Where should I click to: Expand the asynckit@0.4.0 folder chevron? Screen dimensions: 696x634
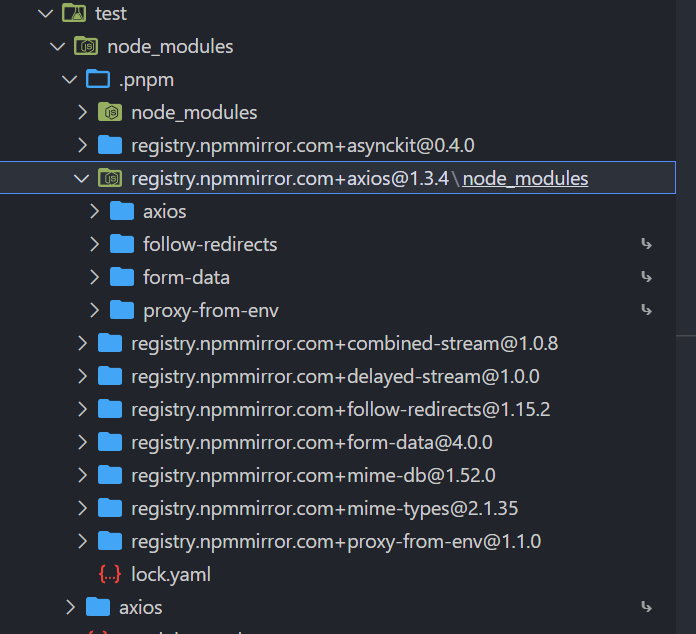coord(82,146)
